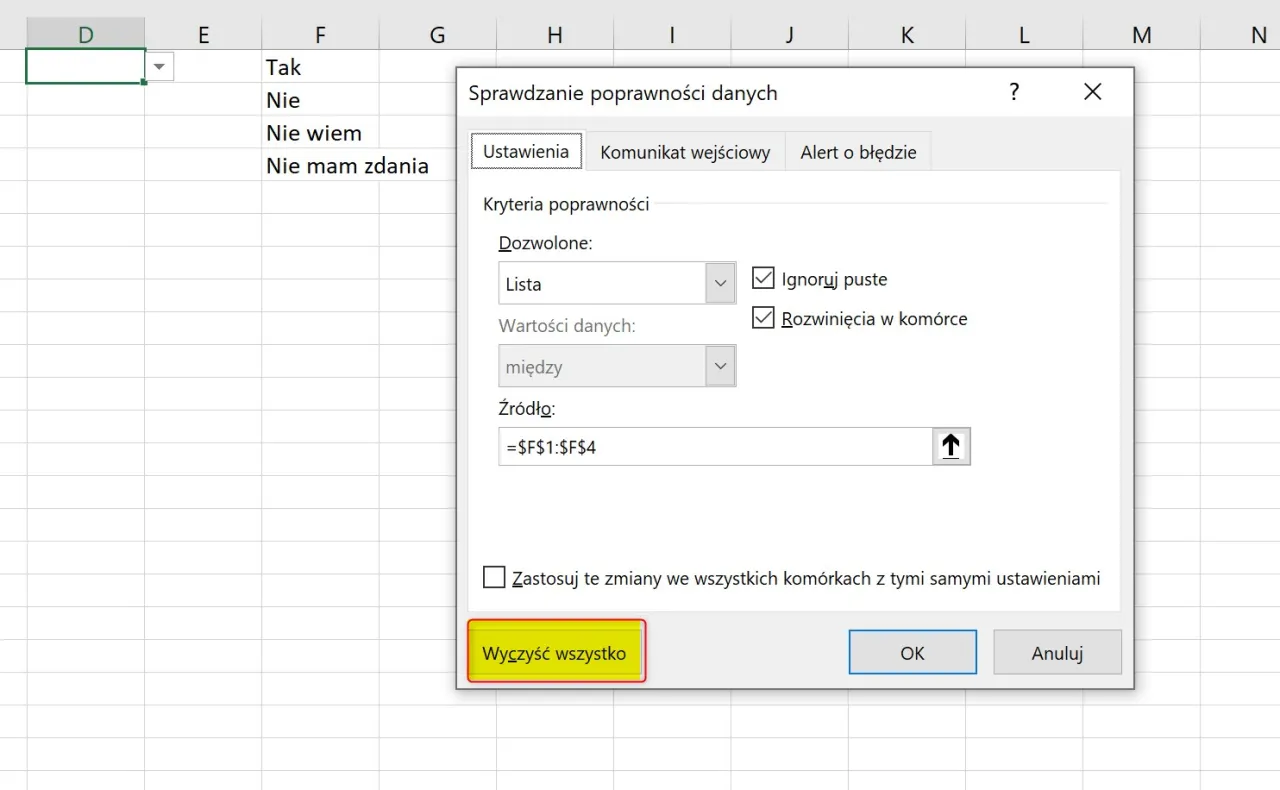Select cell containing Nie mam zdania

tap(346, 166)
